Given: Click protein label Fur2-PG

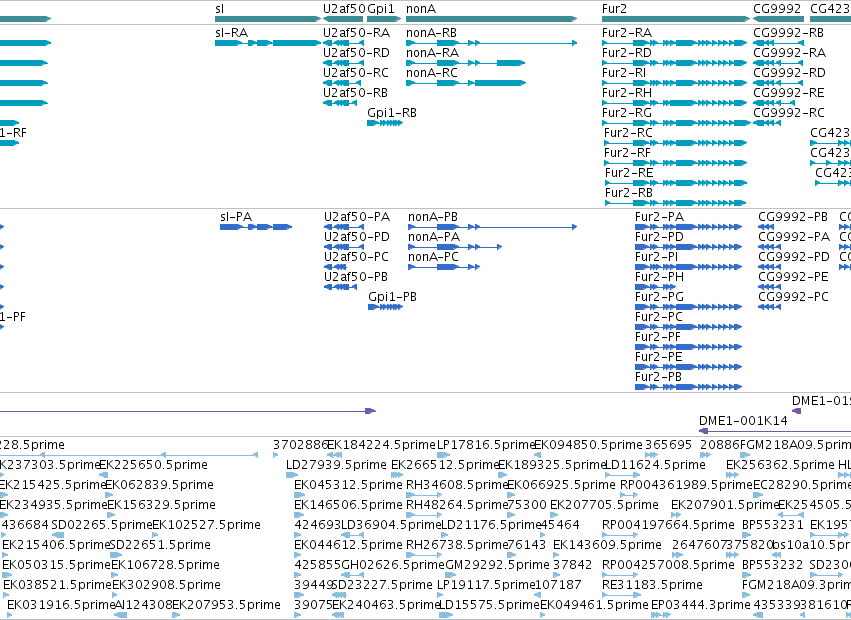Looking at the screenshot, I should (x=659, y=297).
